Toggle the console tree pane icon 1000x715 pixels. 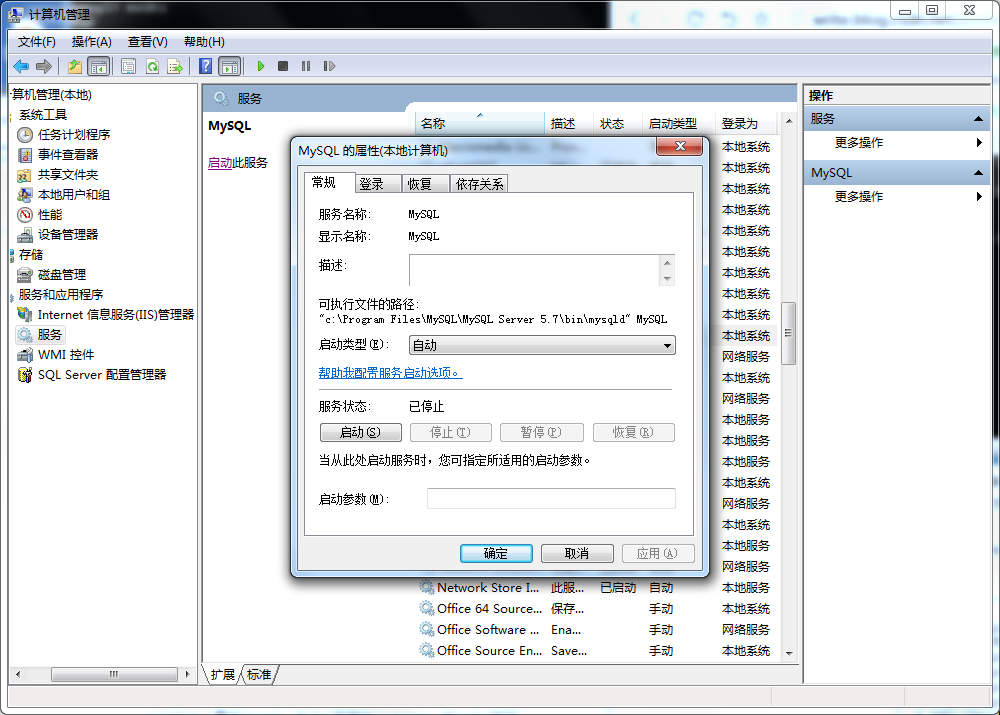point(99,66)
